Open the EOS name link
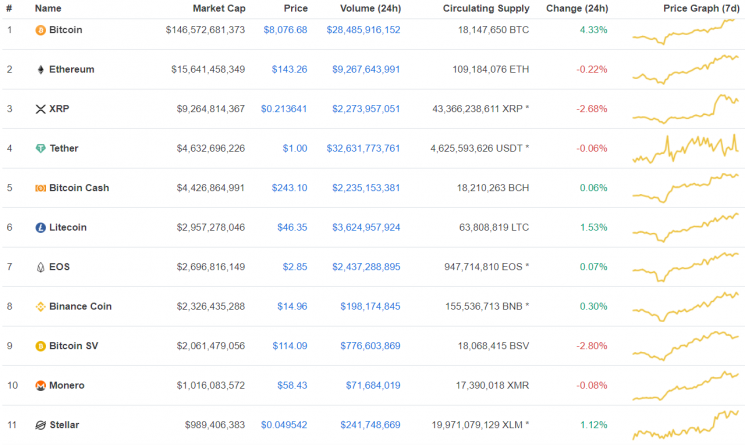This screenshot has width=745, height=445. pos(59,267)
